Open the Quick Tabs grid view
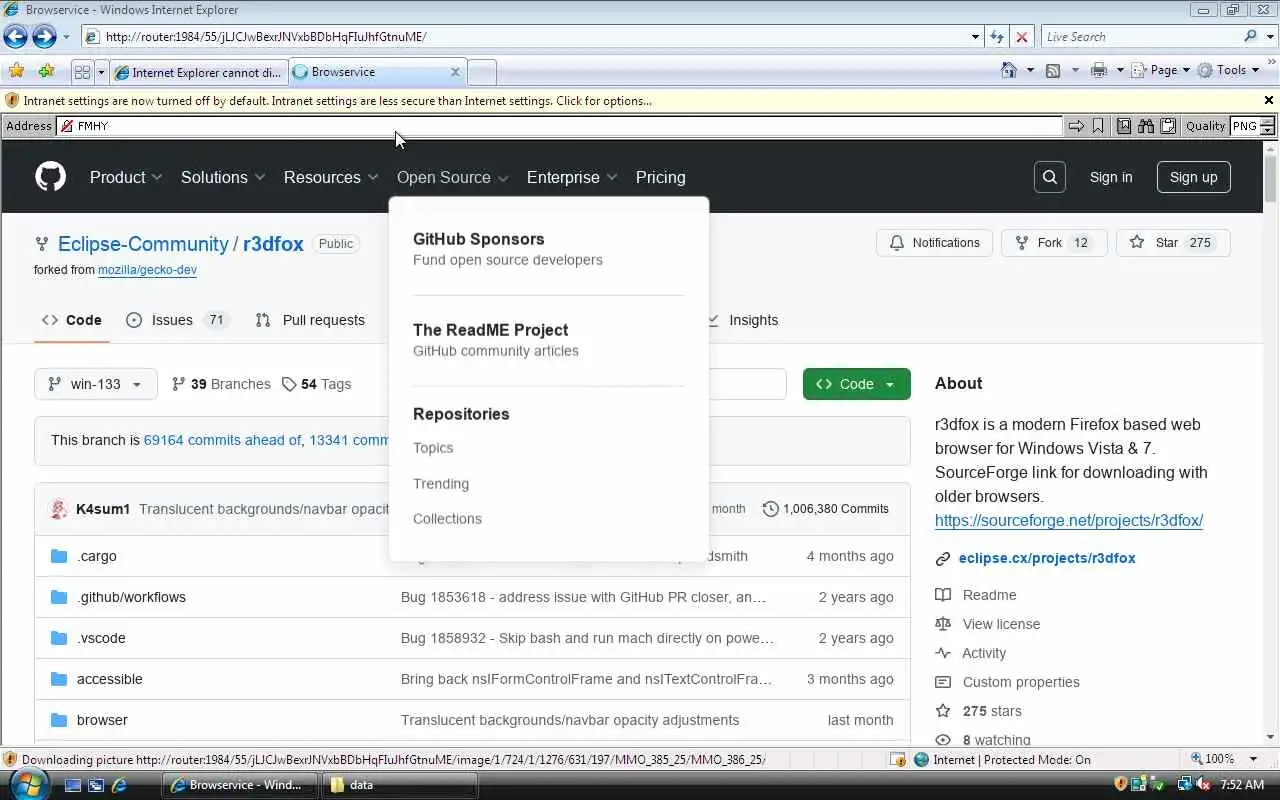The width and height of the screenshot is (1280, 800). click(x=82, y=72)
